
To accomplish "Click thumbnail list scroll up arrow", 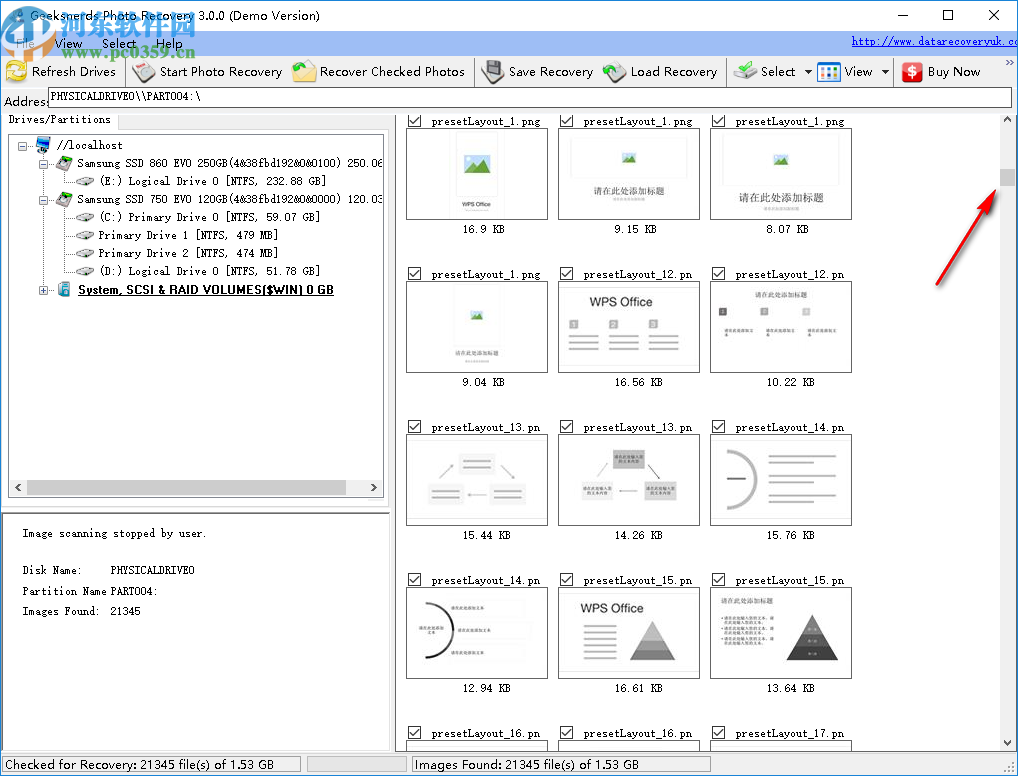I will click(x=1006, y=119).
